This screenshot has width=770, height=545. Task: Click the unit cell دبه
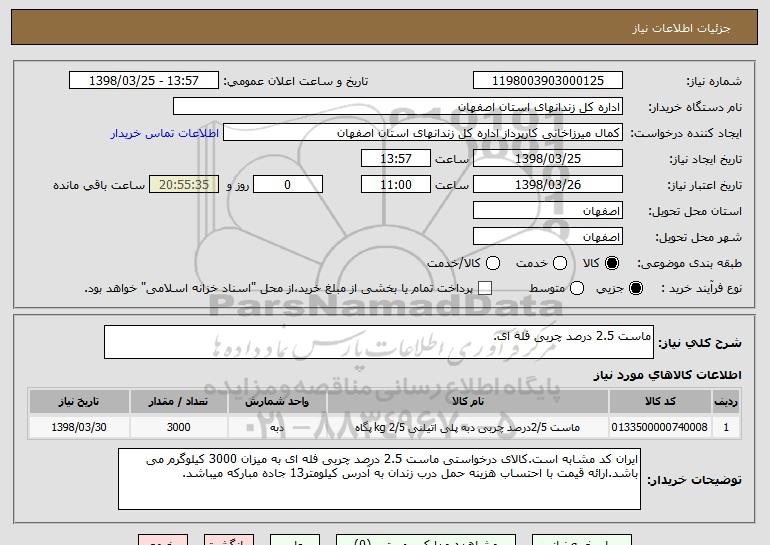(277, 427)
